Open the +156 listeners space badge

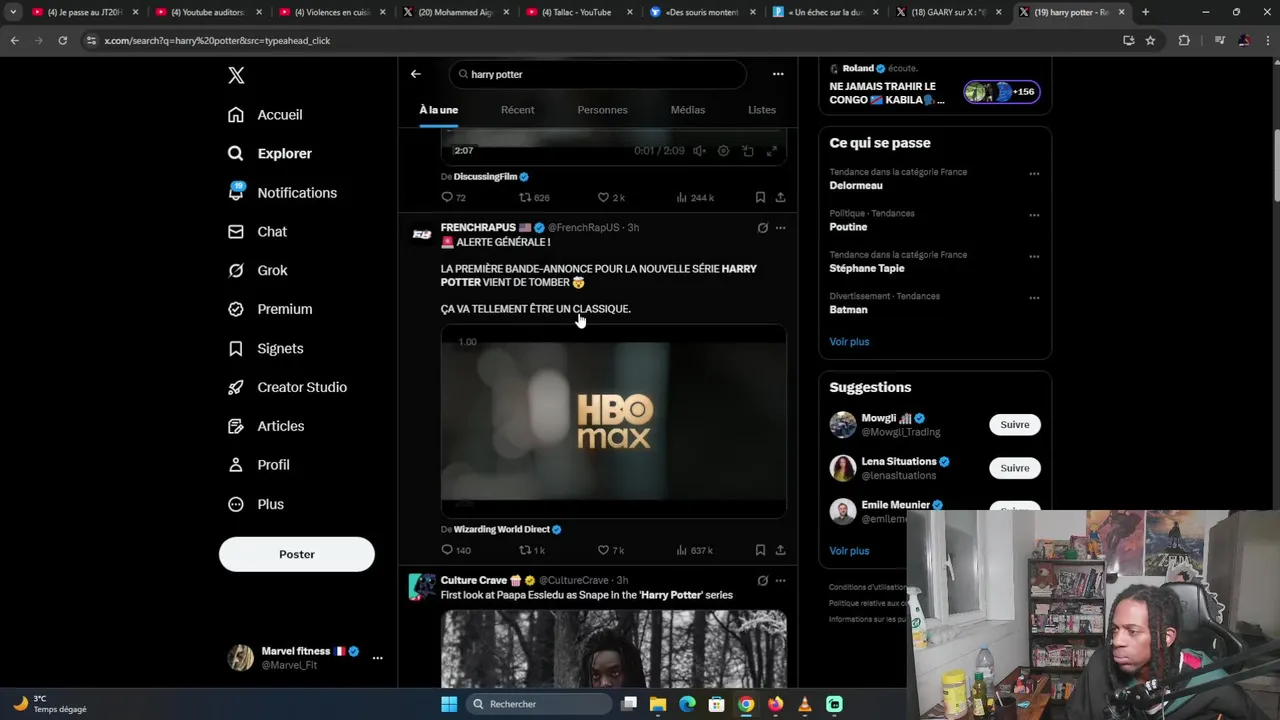click(1001, 92)
